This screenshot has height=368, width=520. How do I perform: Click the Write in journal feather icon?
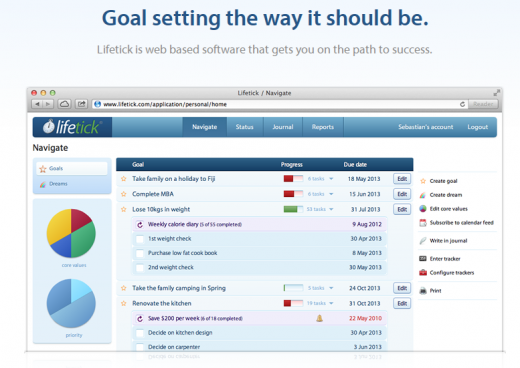point(423,241)
